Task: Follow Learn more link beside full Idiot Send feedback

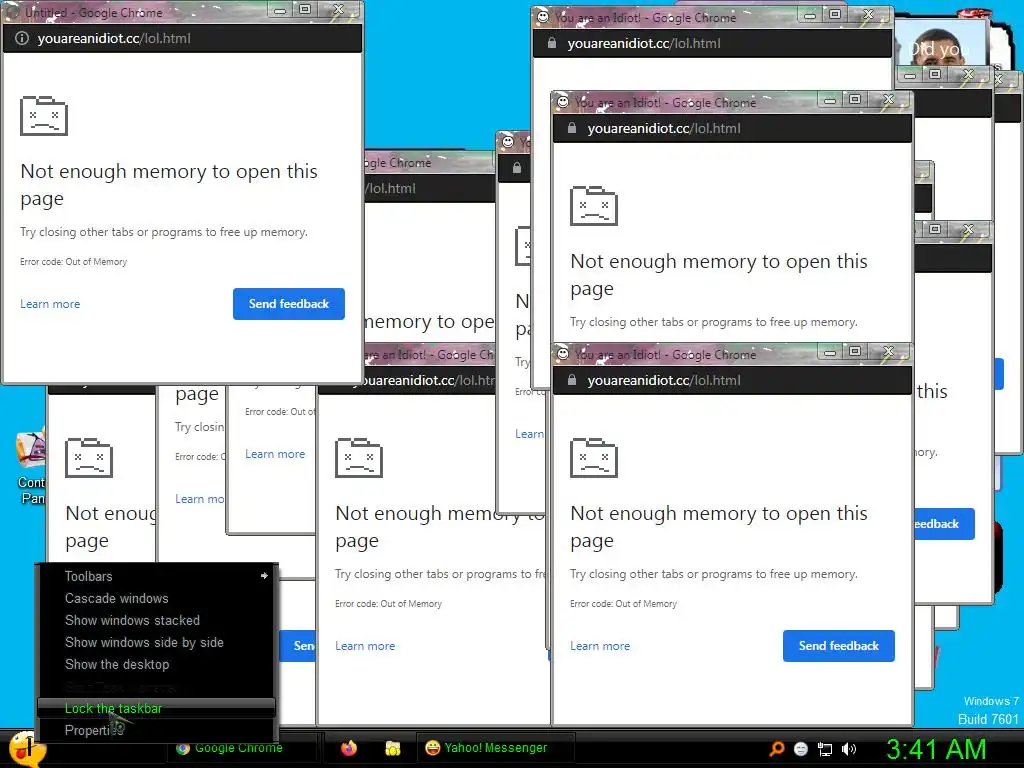Action: (600, 646)
